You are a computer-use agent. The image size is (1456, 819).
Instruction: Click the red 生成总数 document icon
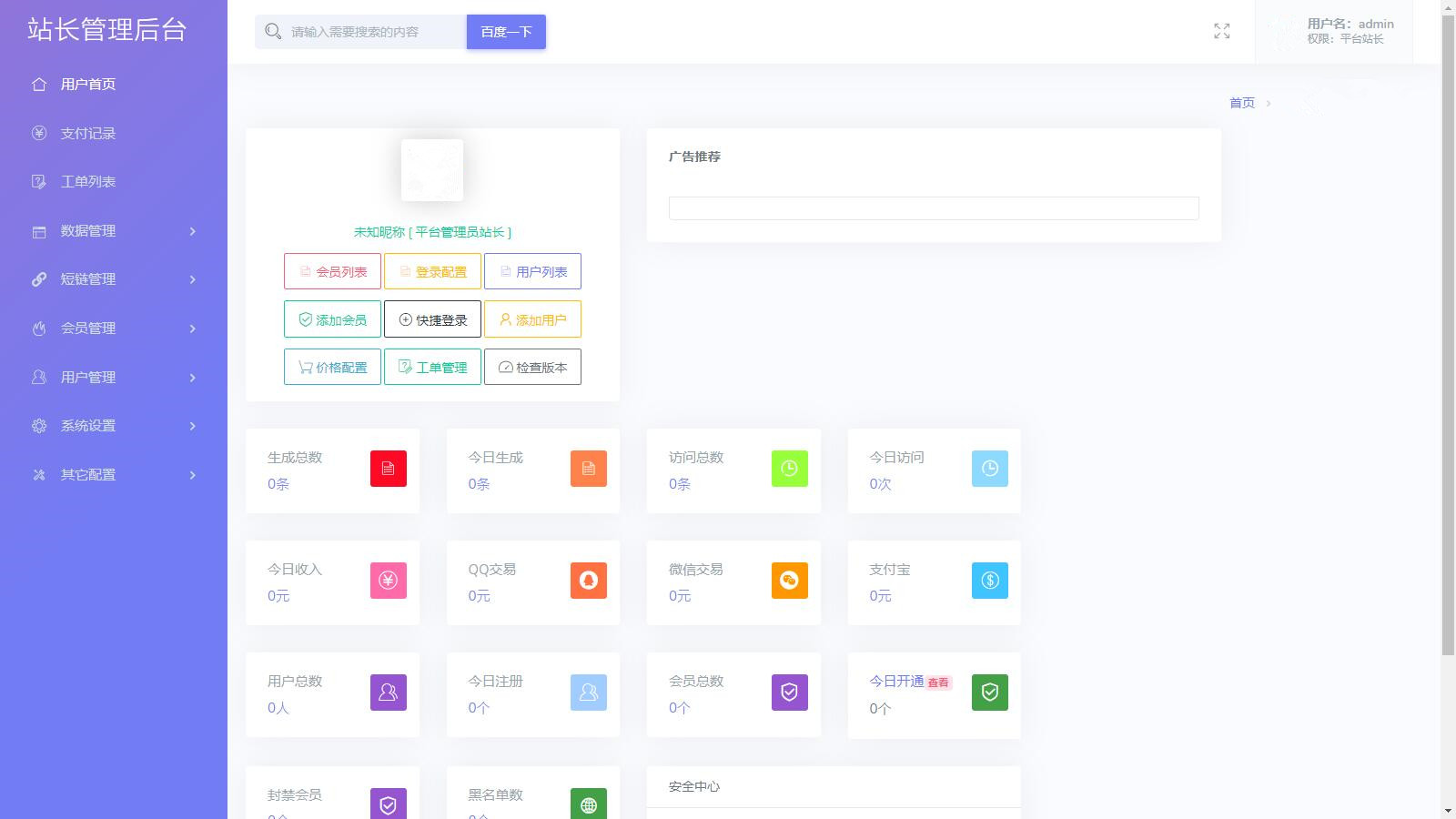coord(389,469)
